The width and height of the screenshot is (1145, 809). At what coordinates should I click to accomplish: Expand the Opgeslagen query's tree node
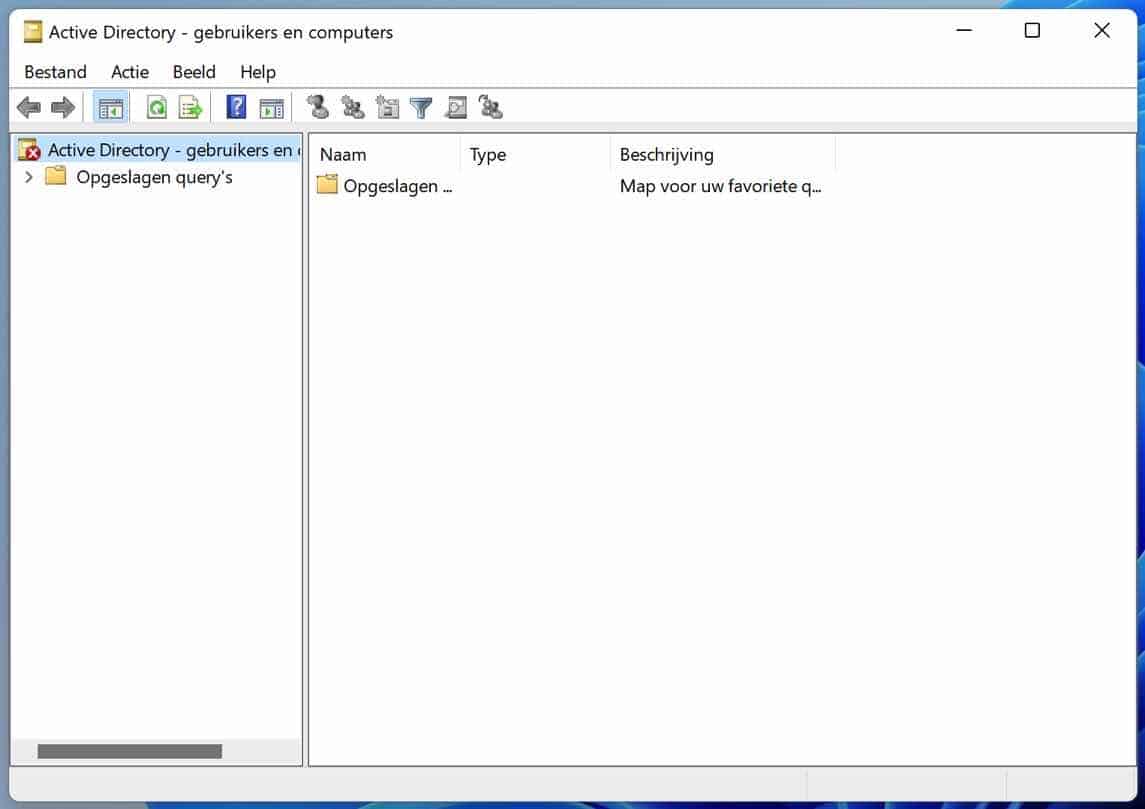pyautogui.click(x=27, y=176)
